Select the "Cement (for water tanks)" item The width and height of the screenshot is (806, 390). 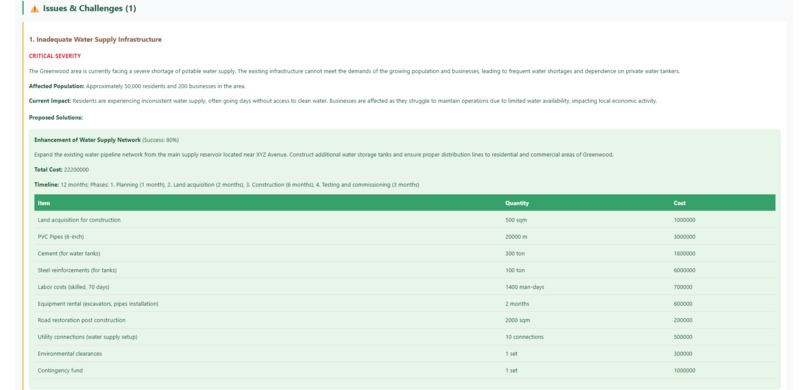pos(69,253)
